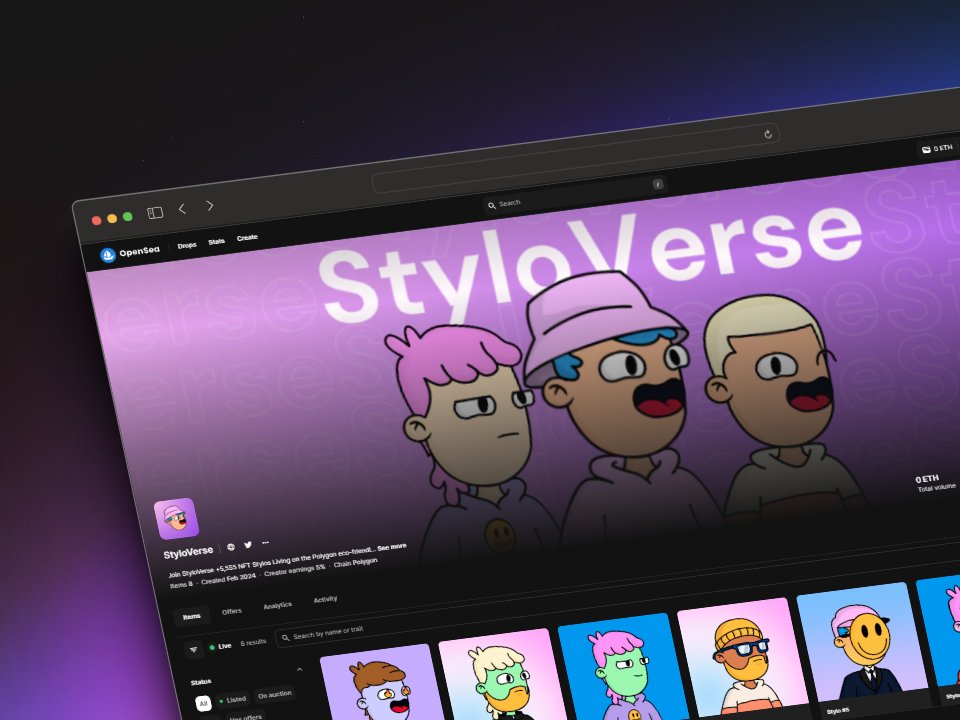This screenshot has width=960, height=720.
Task: Visit the collection website globe icon
Action: pos(231,547)
